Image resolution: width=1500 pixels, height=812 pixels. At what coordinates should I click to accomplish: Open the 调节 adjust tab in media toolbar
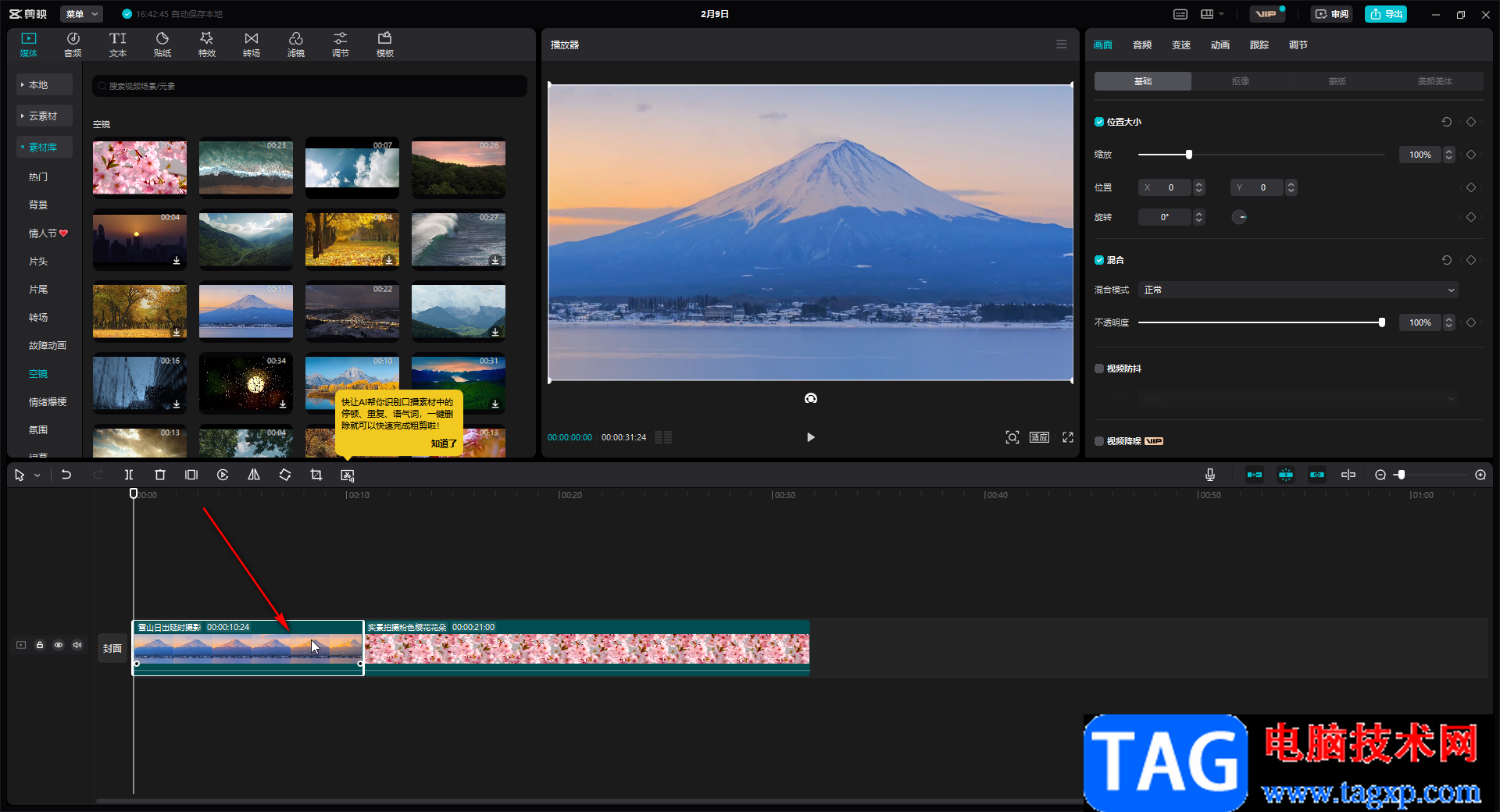tap(341, 45)
